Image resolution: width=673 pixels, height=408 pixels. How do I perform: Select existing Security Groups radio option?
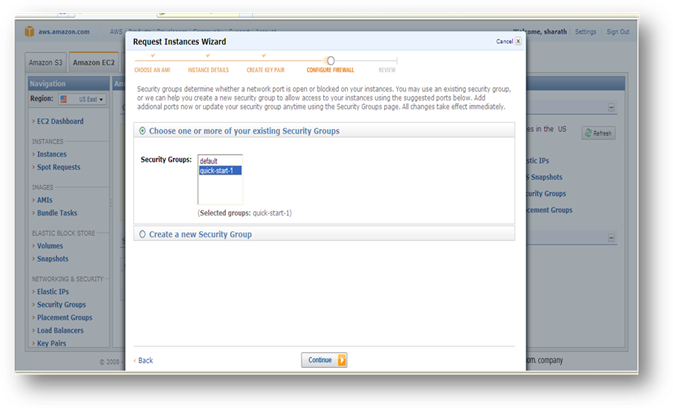pos(142,131)
